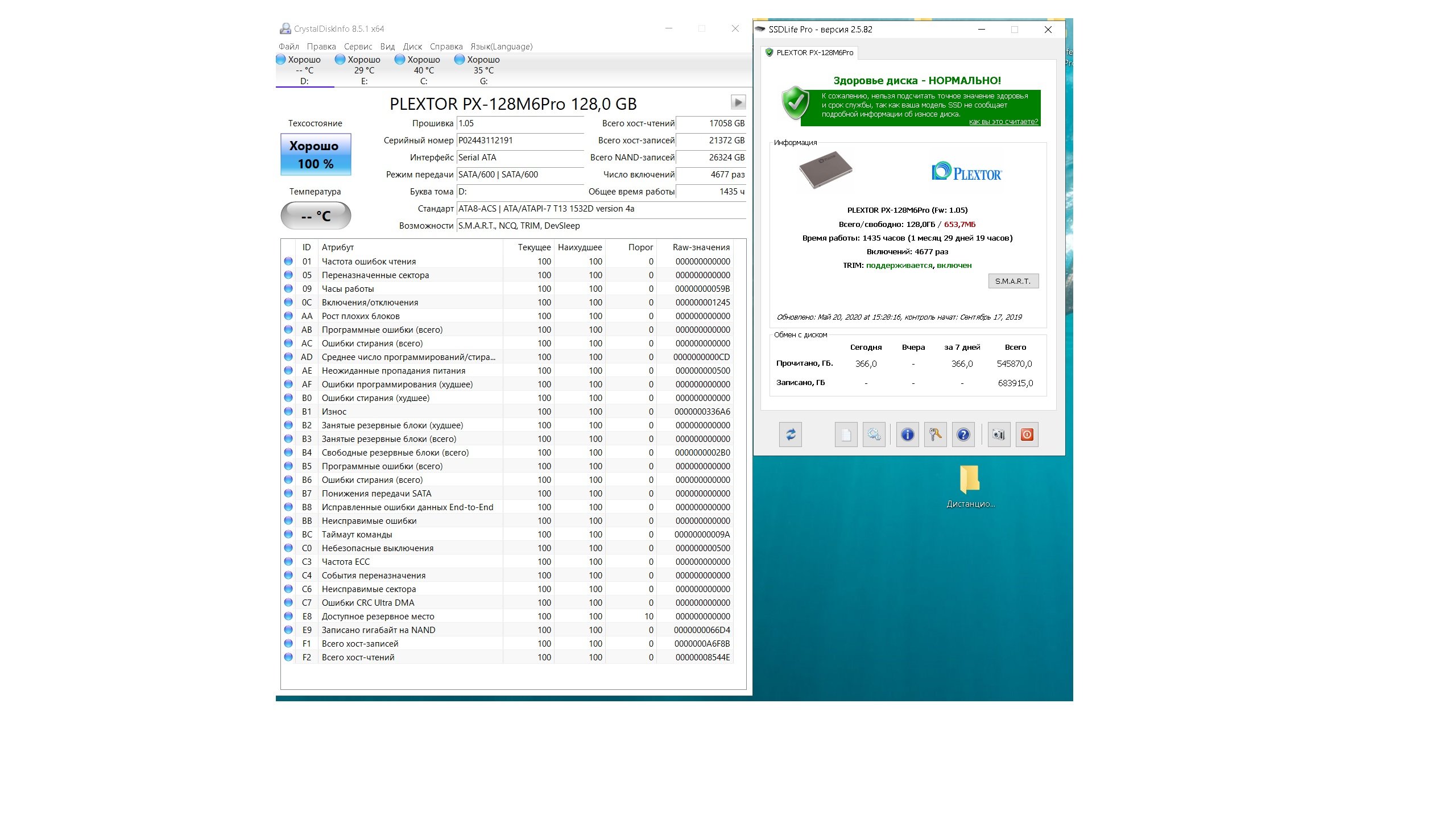
Task: Click the blue info icon in SSDLife
Action: [x=907, y=435]
